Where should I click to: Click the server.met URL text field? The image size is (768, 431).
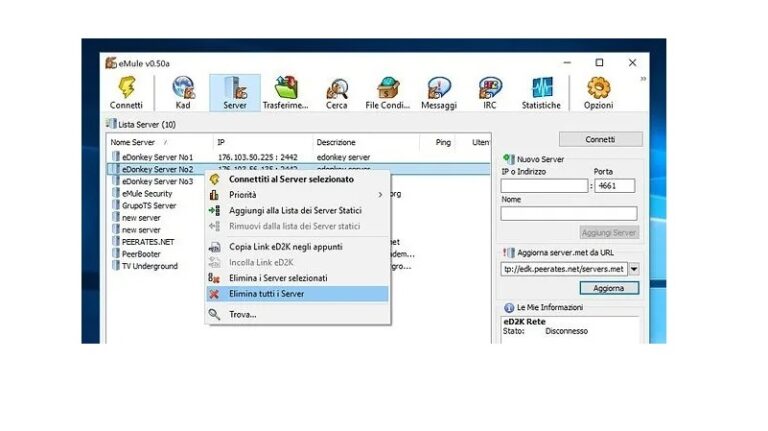564,269
